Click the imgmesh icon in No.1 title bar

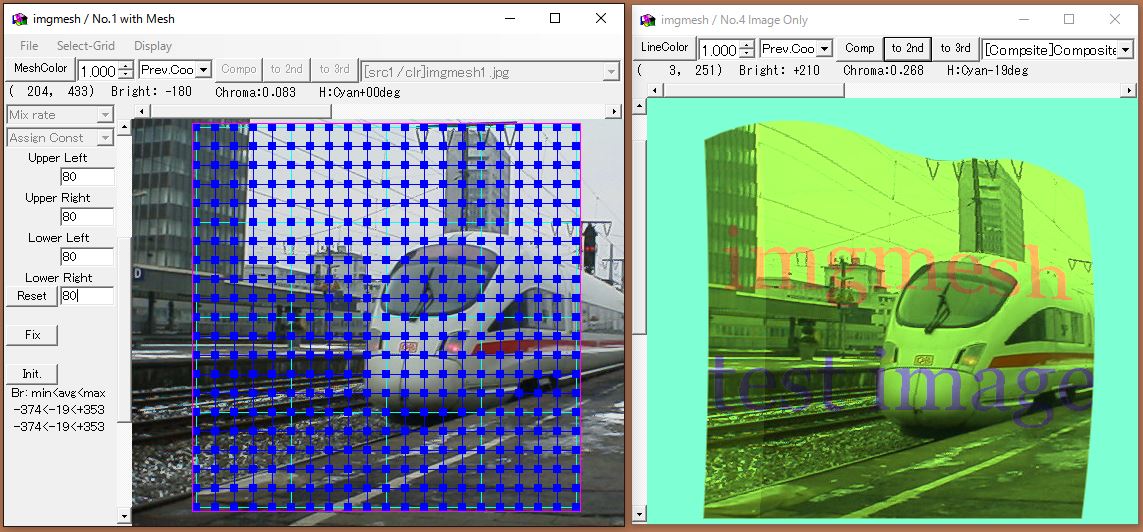(x=18, y=19)
